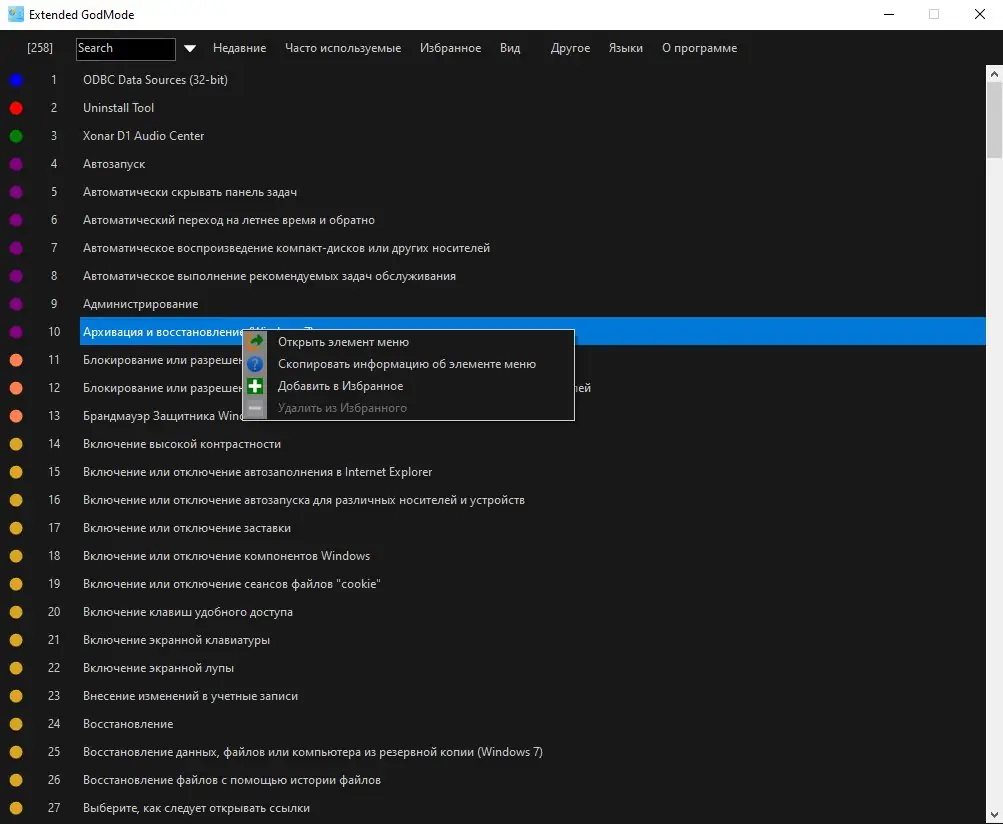1003x824 pixels.
Task: Click the scrollbar down arrow
Action: coord(994,815)
